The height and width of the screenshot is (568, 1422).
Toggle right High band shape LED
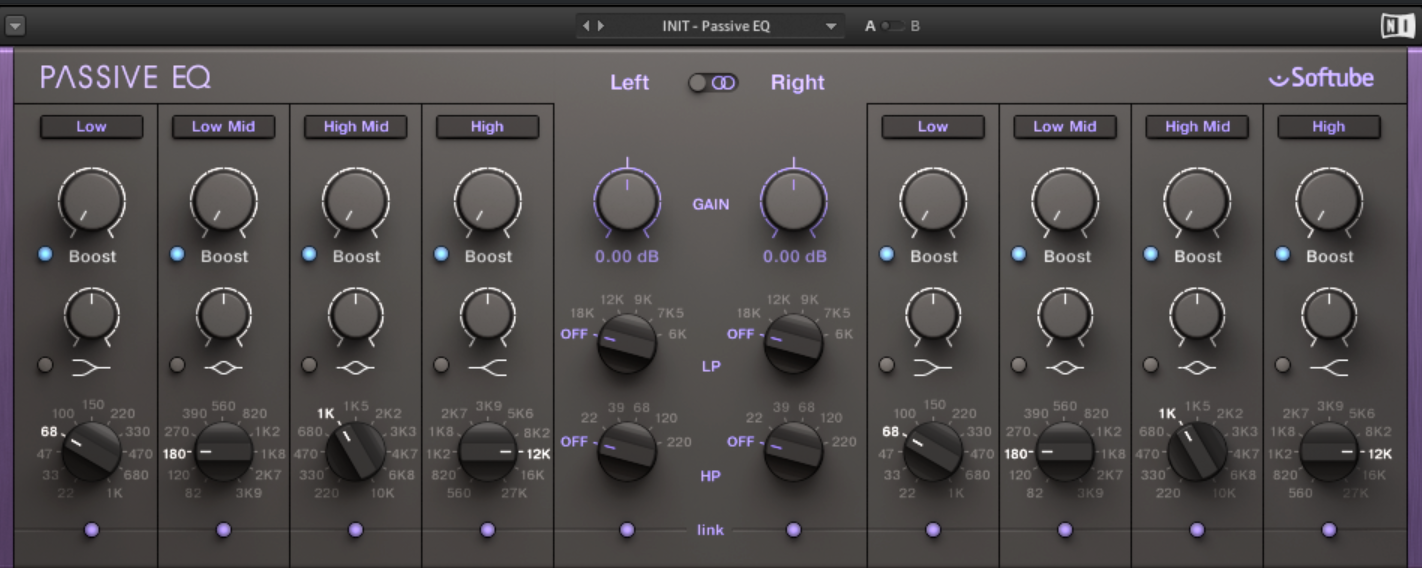[x=1283, y=365]
